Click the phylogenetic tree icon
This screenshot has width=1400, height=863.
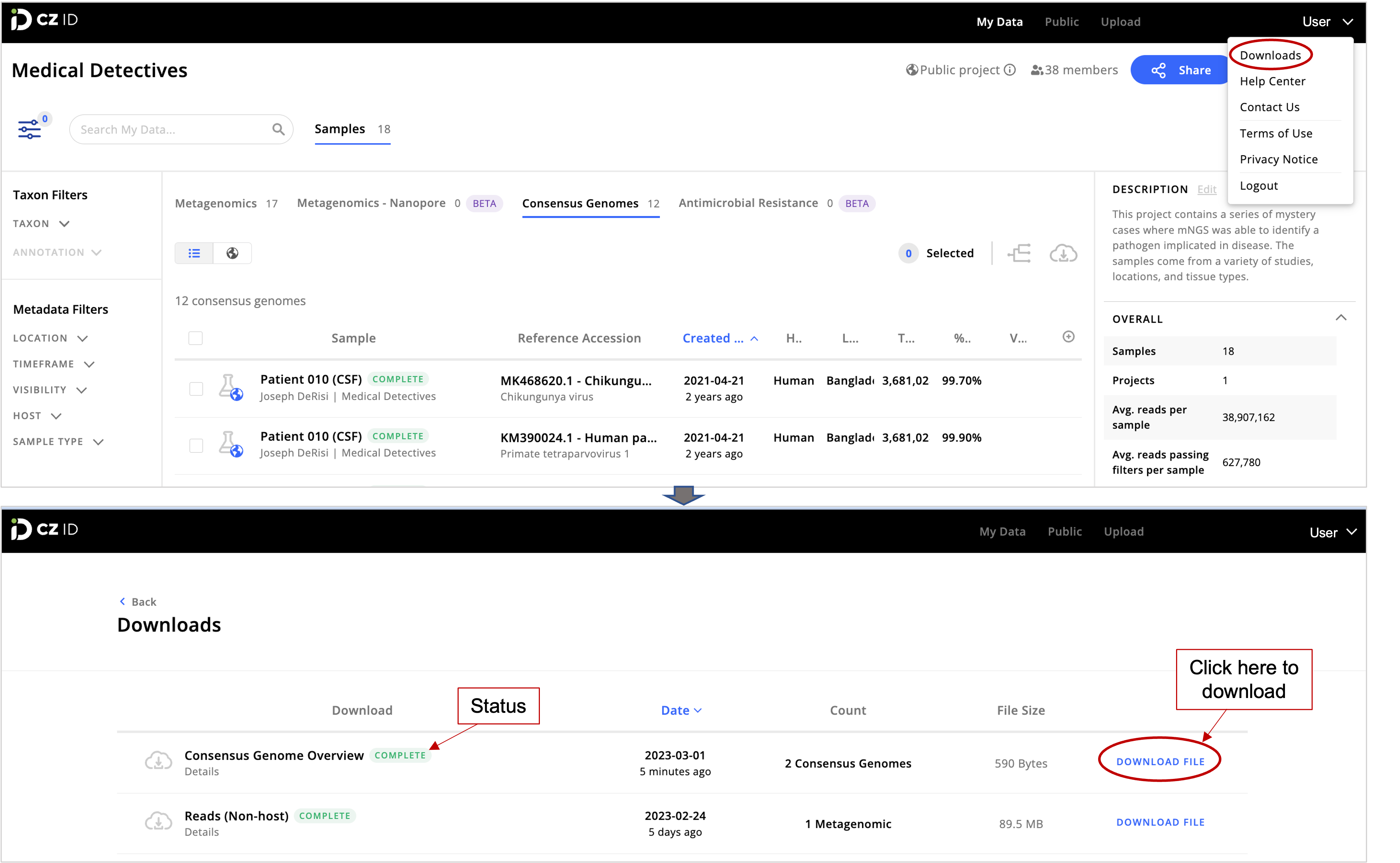tap(1019, 253)
